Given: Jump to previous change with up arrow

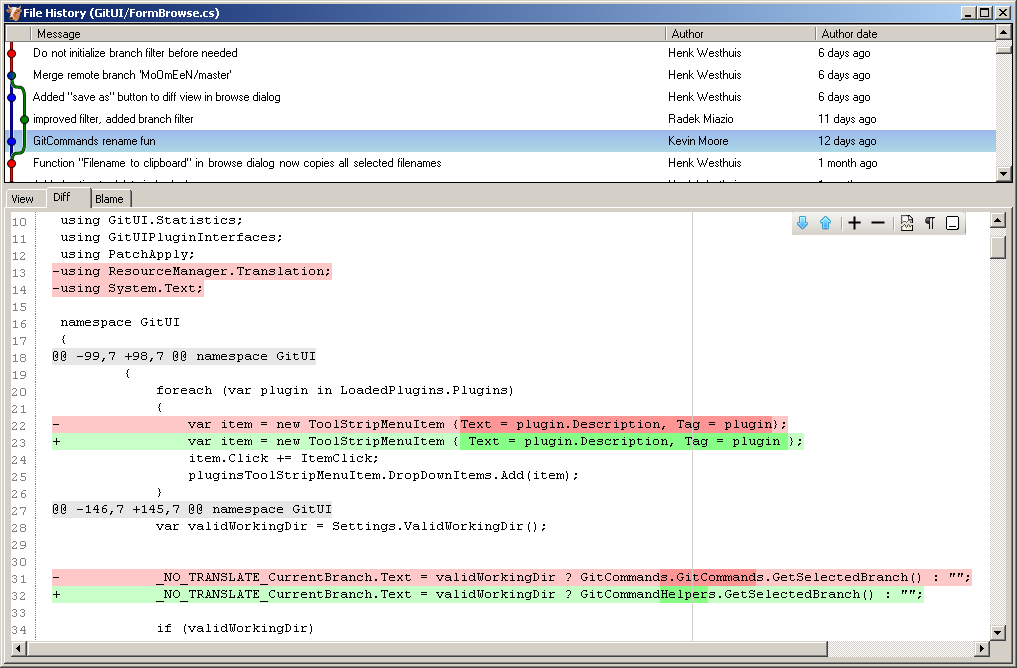Looking at the screenshot, I should click(825, 223).
